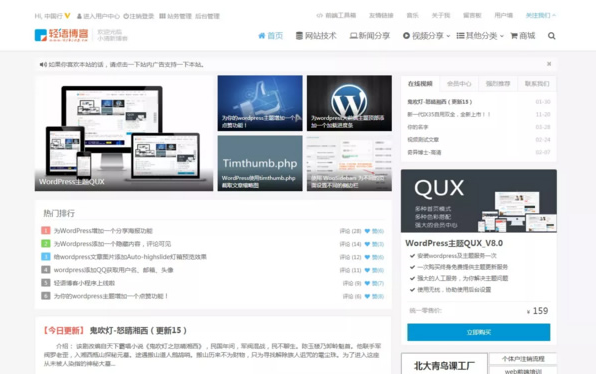Screen dimensions: 596x374
Task: Switch to the 在线视频 sidebar tab
Action: click(x=420, y=84)
